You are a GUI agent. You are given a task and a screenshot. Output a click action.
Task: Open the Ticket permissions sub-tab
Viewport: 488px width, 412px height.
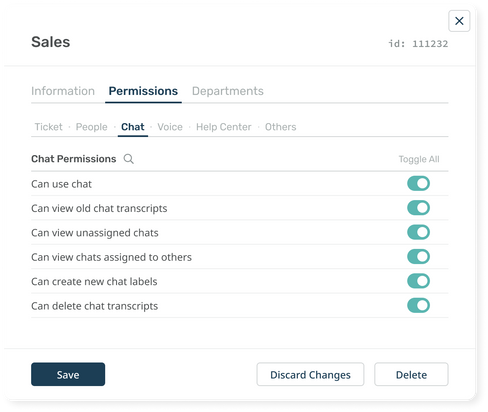(49, 127)
